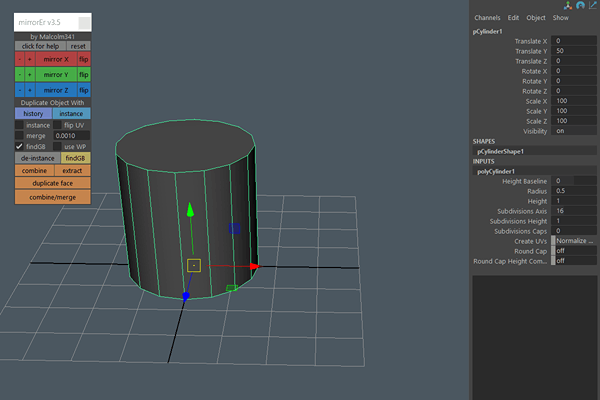Enable the flip UV checkbox

[x=57, y=125]
